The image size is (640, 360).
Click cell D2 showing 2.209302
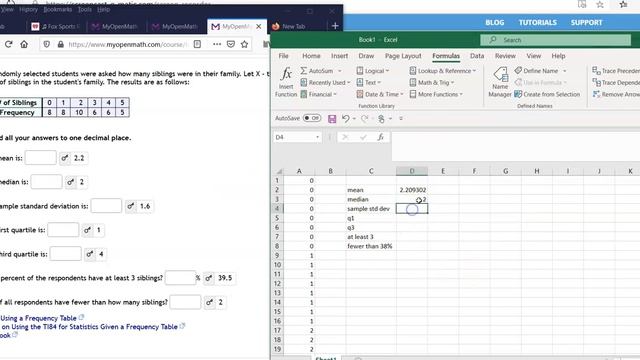412,190
